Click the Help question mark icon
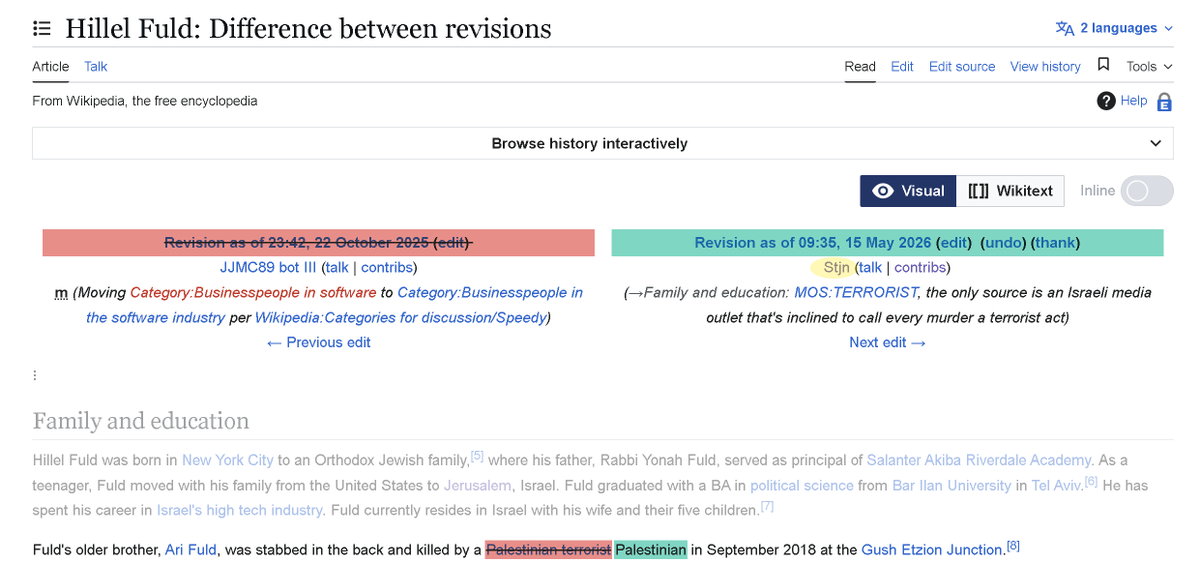The height and width of the screenshot is (563, 1200). pyautogui.click(x=1106, y=101)
